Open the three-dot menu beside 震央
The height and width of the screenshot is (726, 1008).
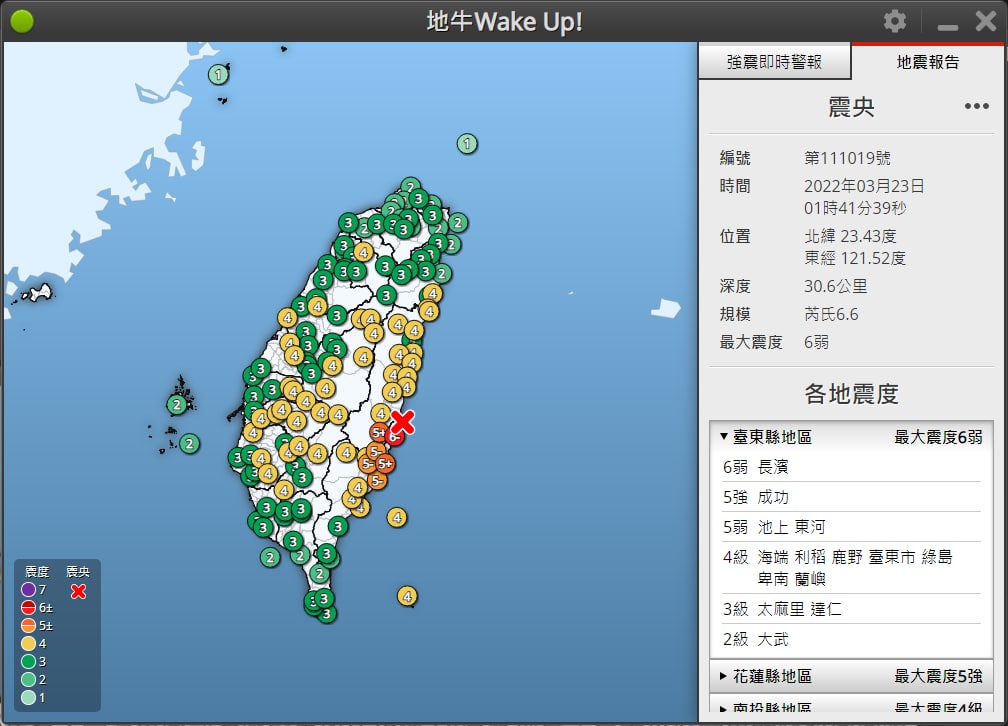point(976,107)
